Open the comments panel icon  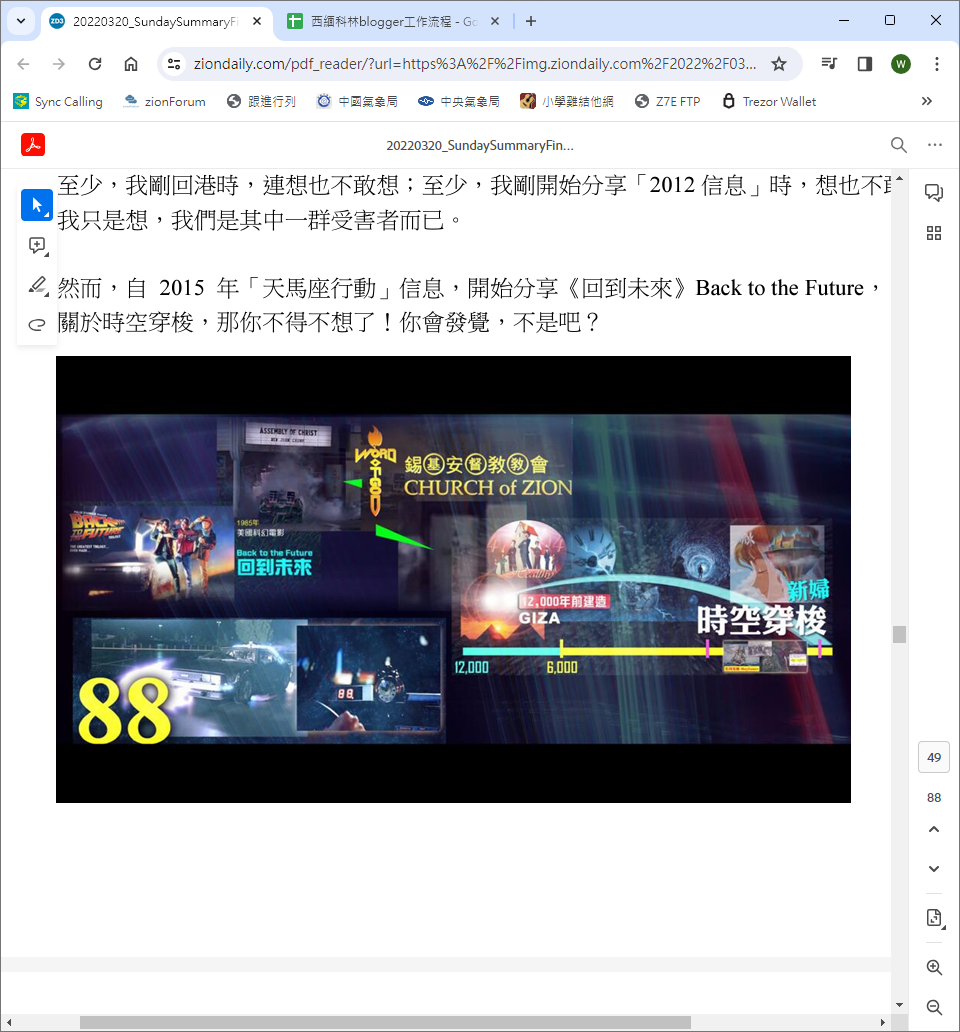(934, 192)
